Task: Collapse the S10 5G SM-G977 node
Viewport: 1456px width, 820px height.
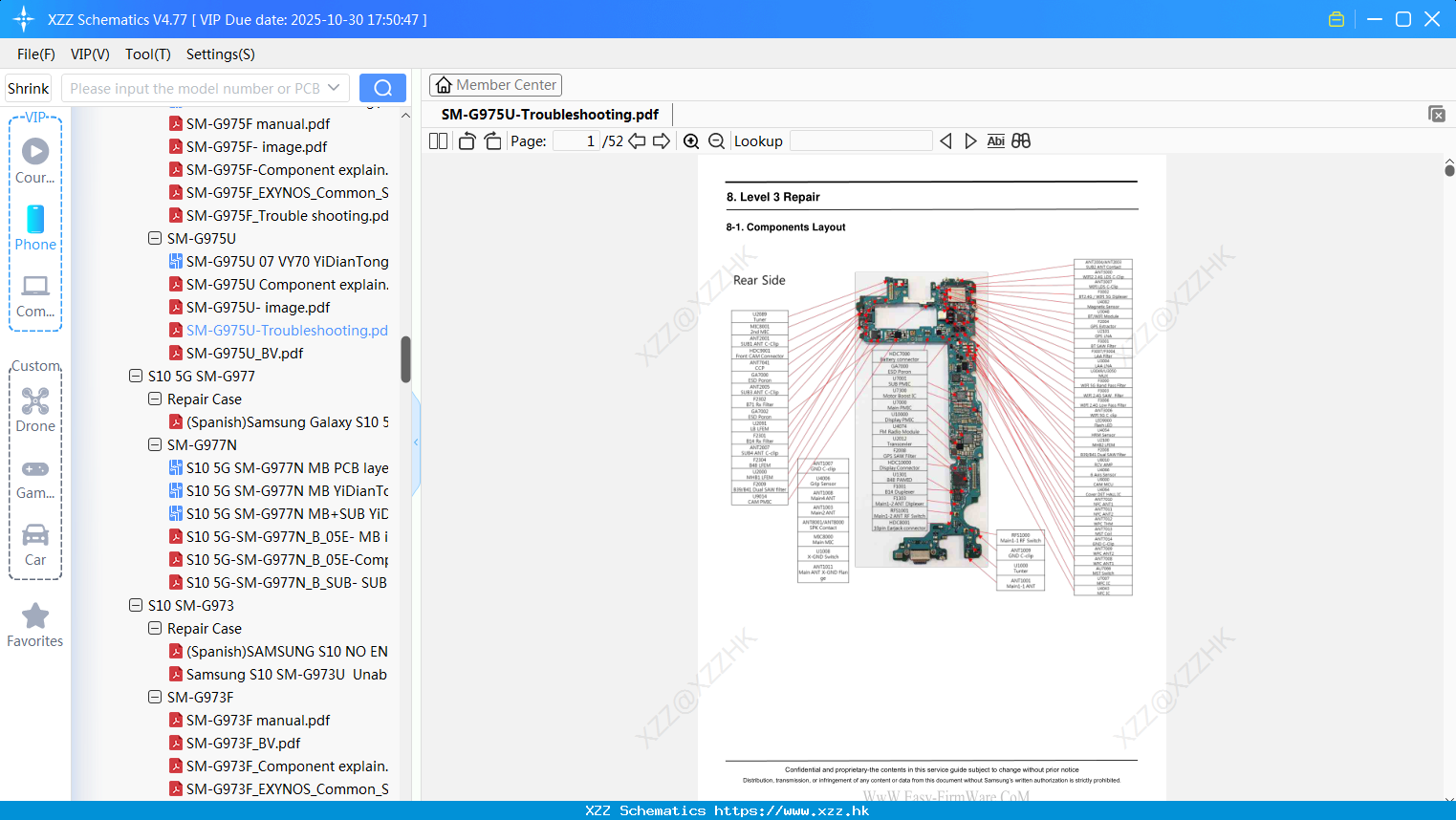Action: click(x=136, y=376)
